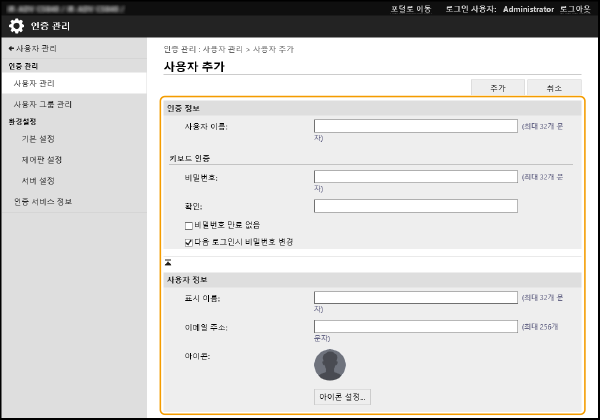
Task: Click the 아이콘 설정 button
Action: 342,397
